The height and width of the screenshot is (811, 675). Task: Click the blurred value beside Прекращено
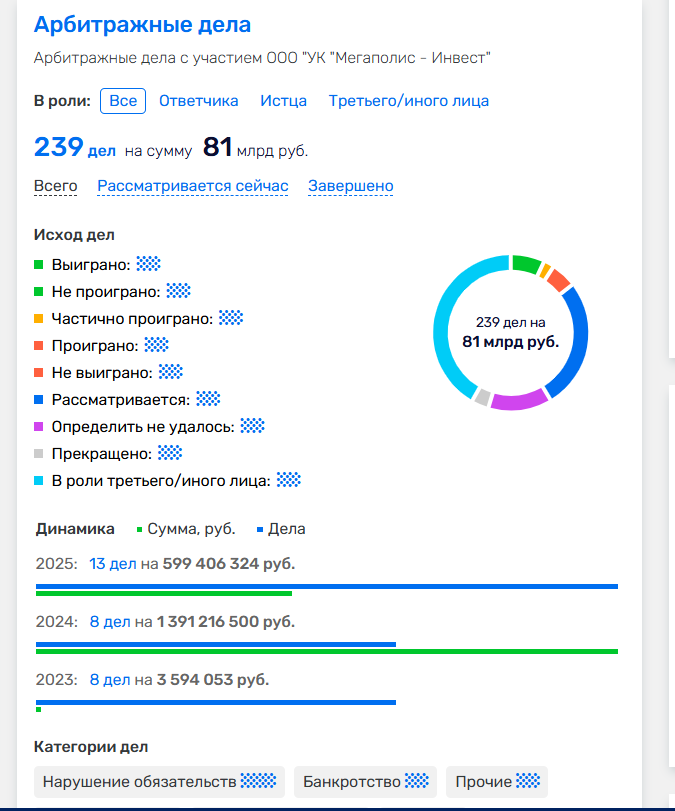coord(171,453)
